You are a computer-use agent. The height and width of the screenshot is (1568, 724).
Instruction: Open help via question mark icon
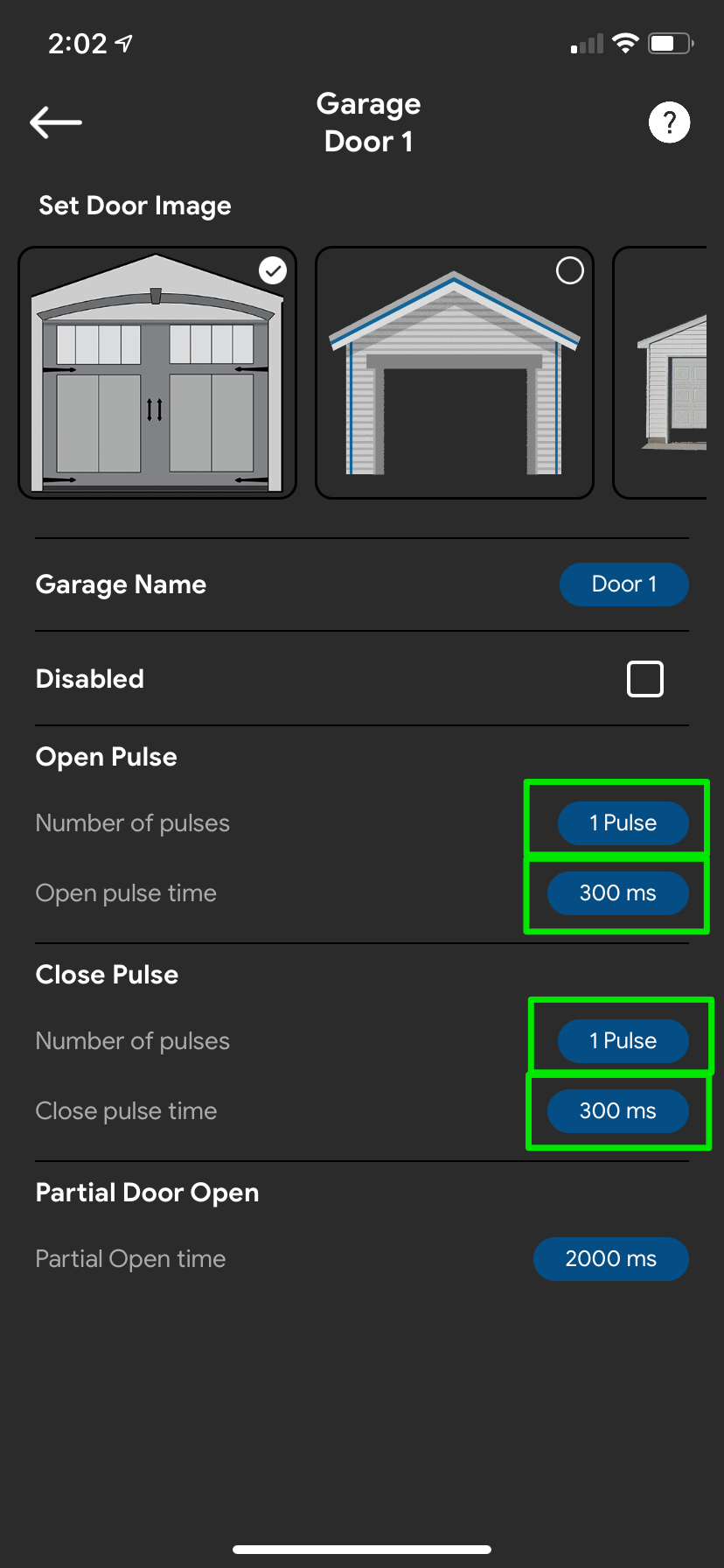[x=669, y=122]
